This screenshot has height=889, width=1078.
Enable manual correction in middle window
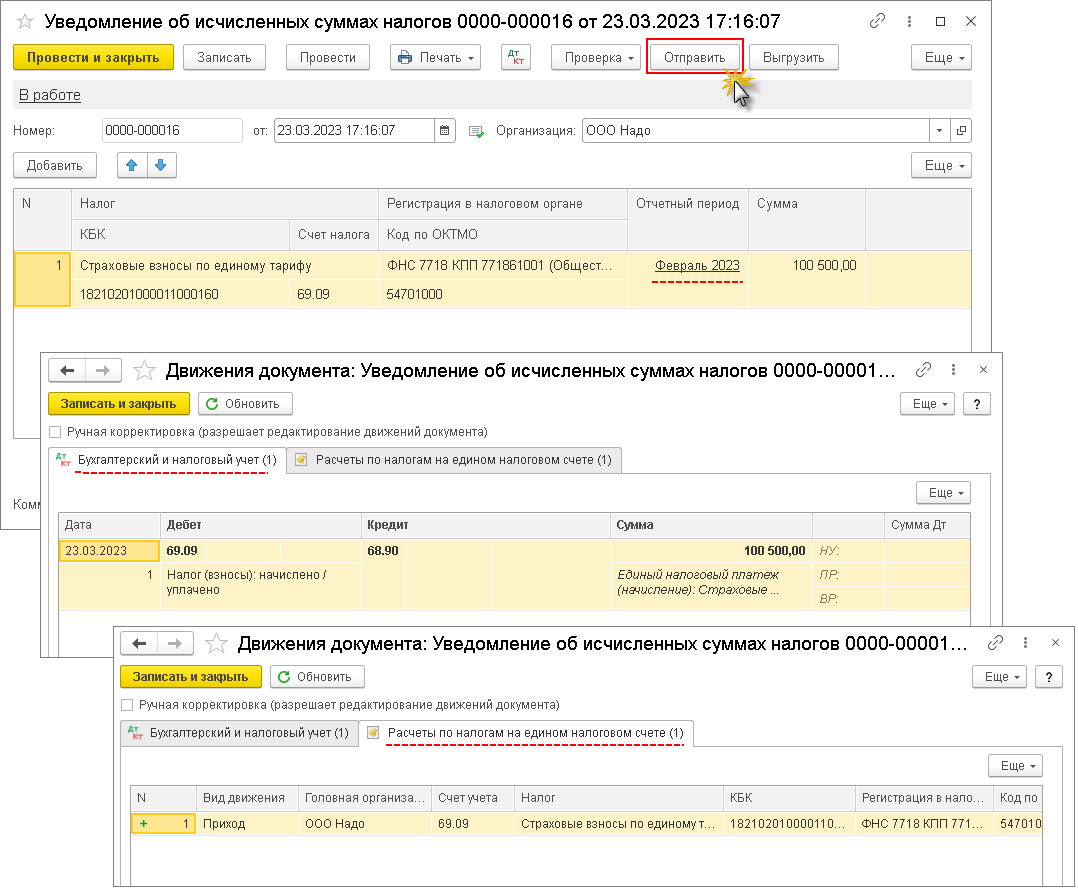click(x=56, y=432)
